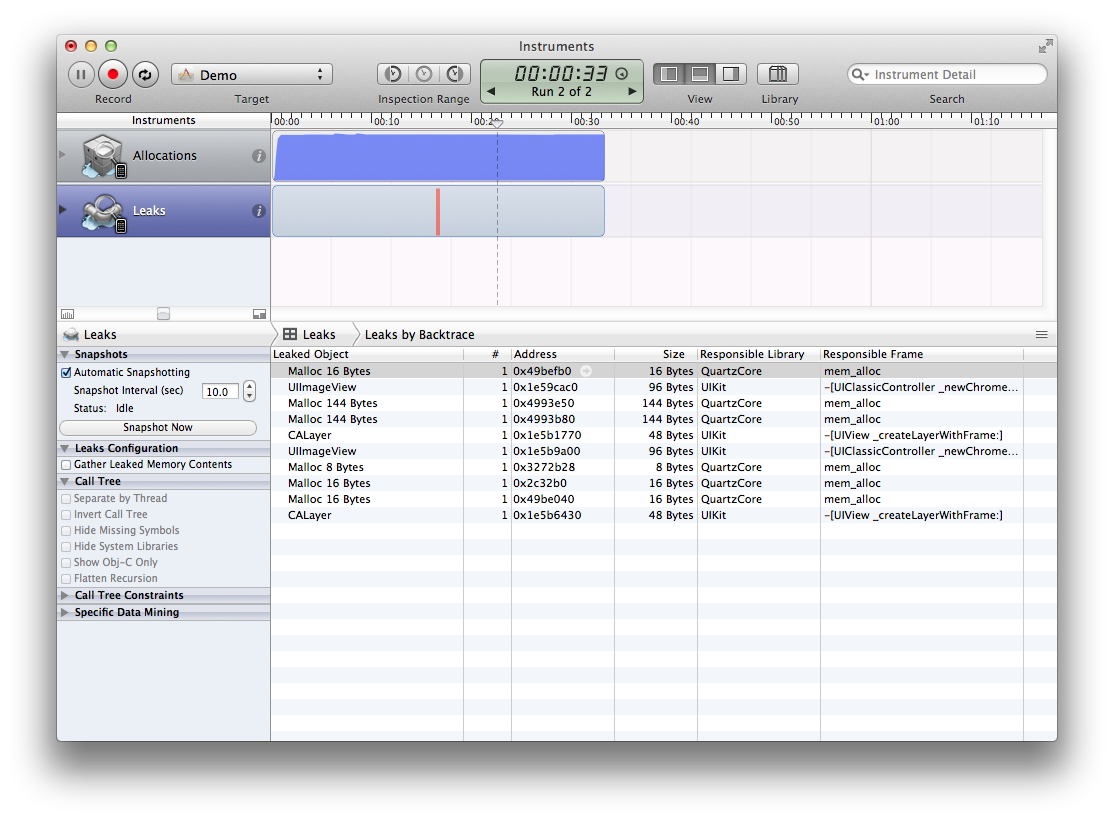Click the Snapshot Now button
1114x820 pixels.
(158, 428)
